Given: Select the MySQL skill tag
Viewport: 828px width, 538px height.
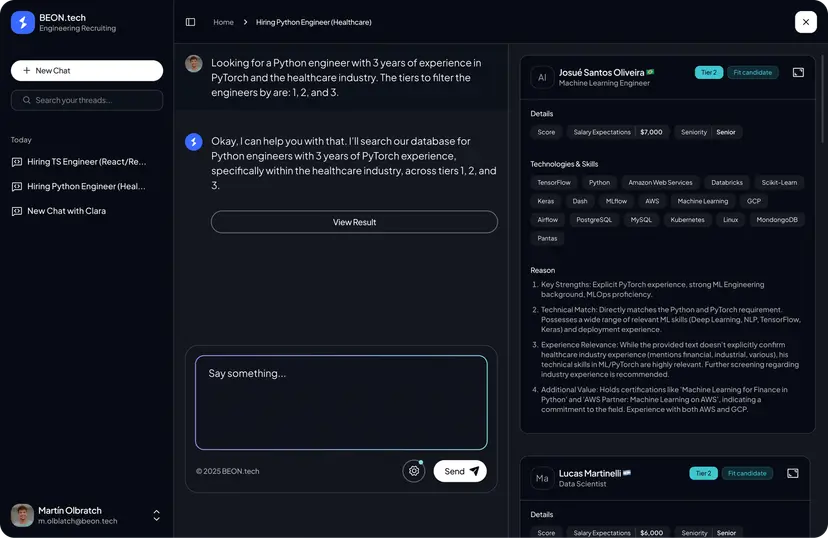Looking at the screenshot, I should click(x=641, y=220).
